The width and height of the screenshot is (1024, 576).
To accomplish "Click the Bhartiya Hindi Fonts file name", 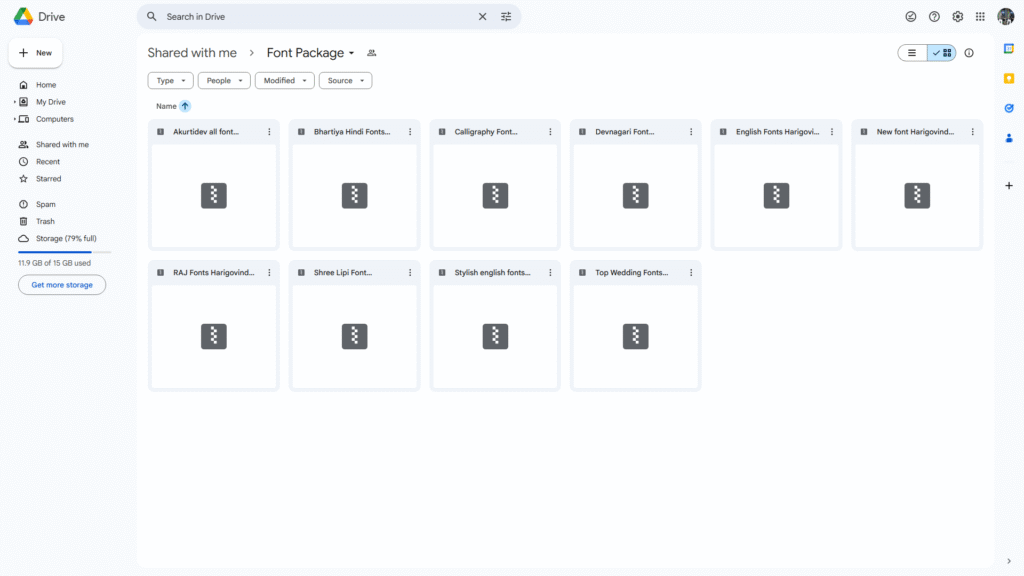I will point(352,132).
